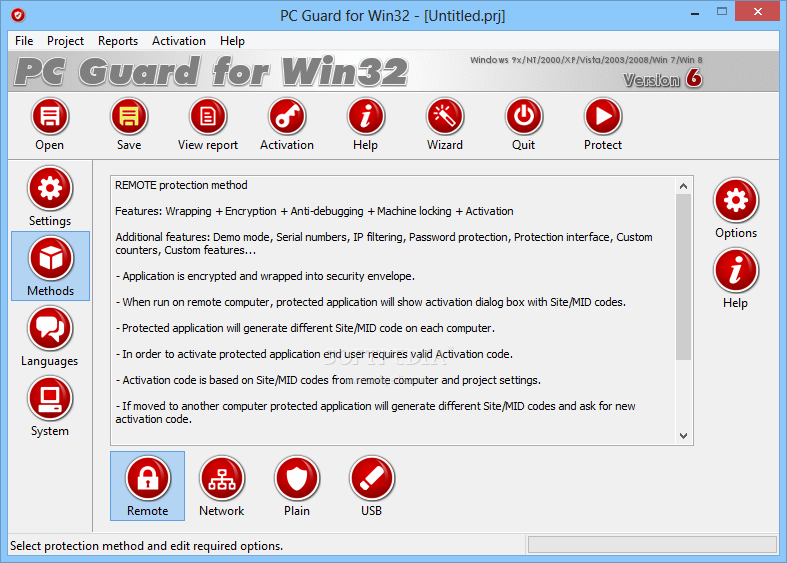This screenshot has width=787, height=563.
Task: Click the 'Features: Wrapping + Encryption' line
Action: (314, 211)
